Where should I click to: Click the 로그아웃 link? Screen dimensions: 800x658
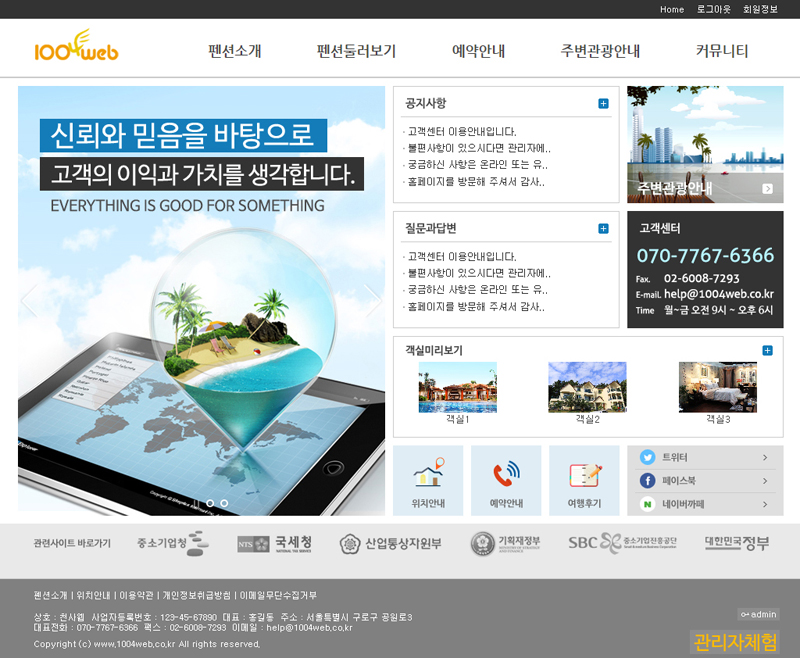[713, 9]
